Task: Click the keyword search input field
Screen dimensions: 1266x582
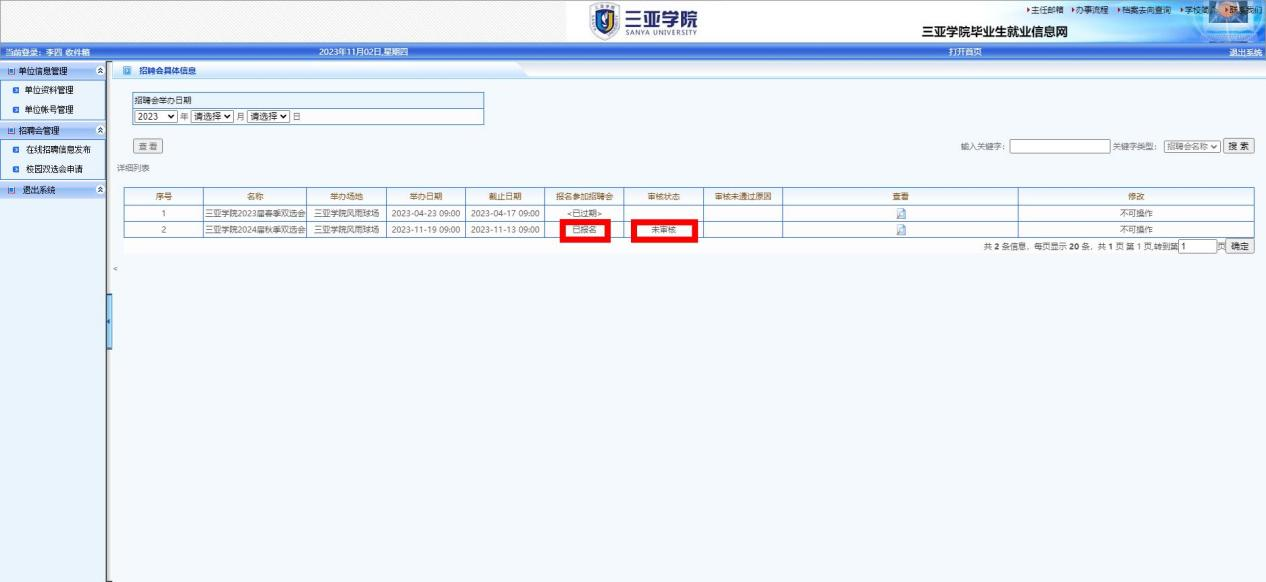Action: pyautogui.click(x=1059, y=147)
